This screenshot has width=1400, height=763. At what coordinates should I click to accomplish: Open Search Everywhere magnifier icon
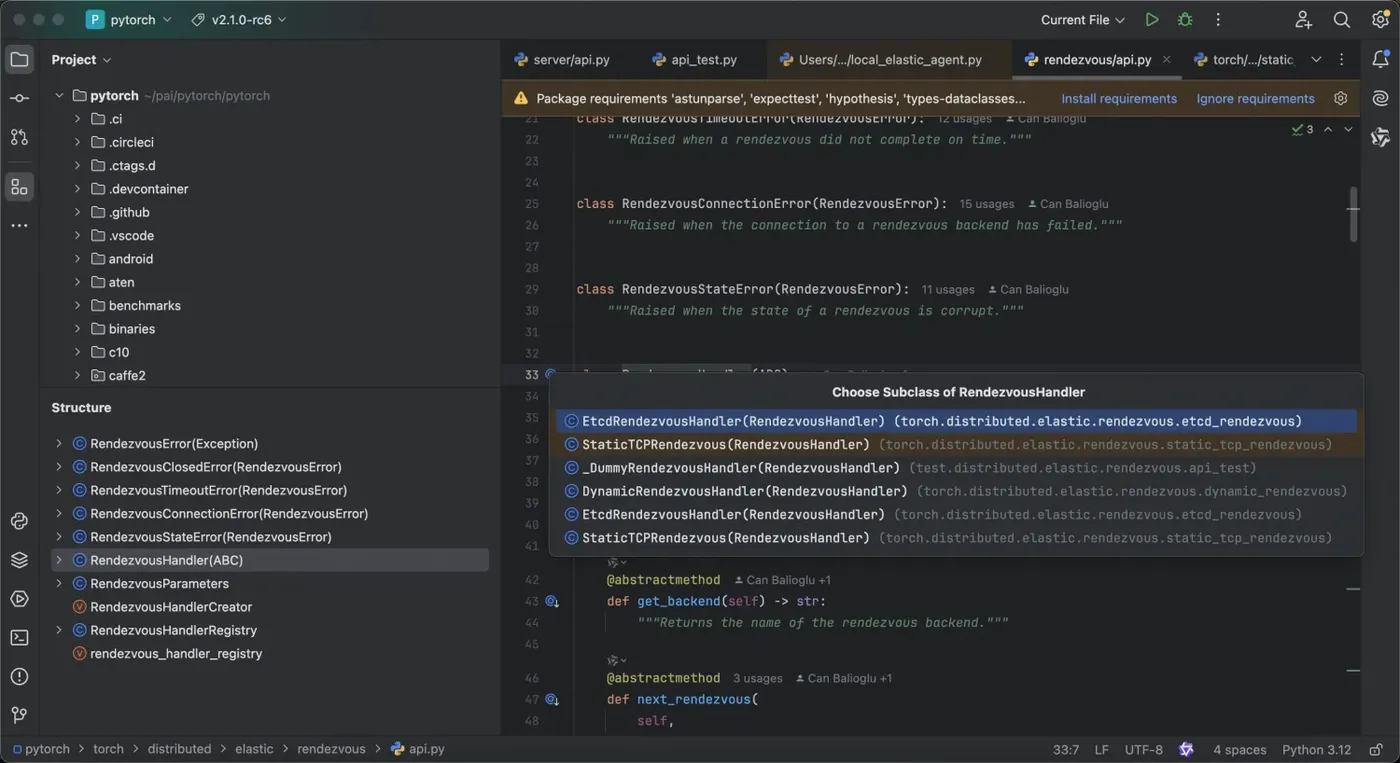click(1342, 20)
